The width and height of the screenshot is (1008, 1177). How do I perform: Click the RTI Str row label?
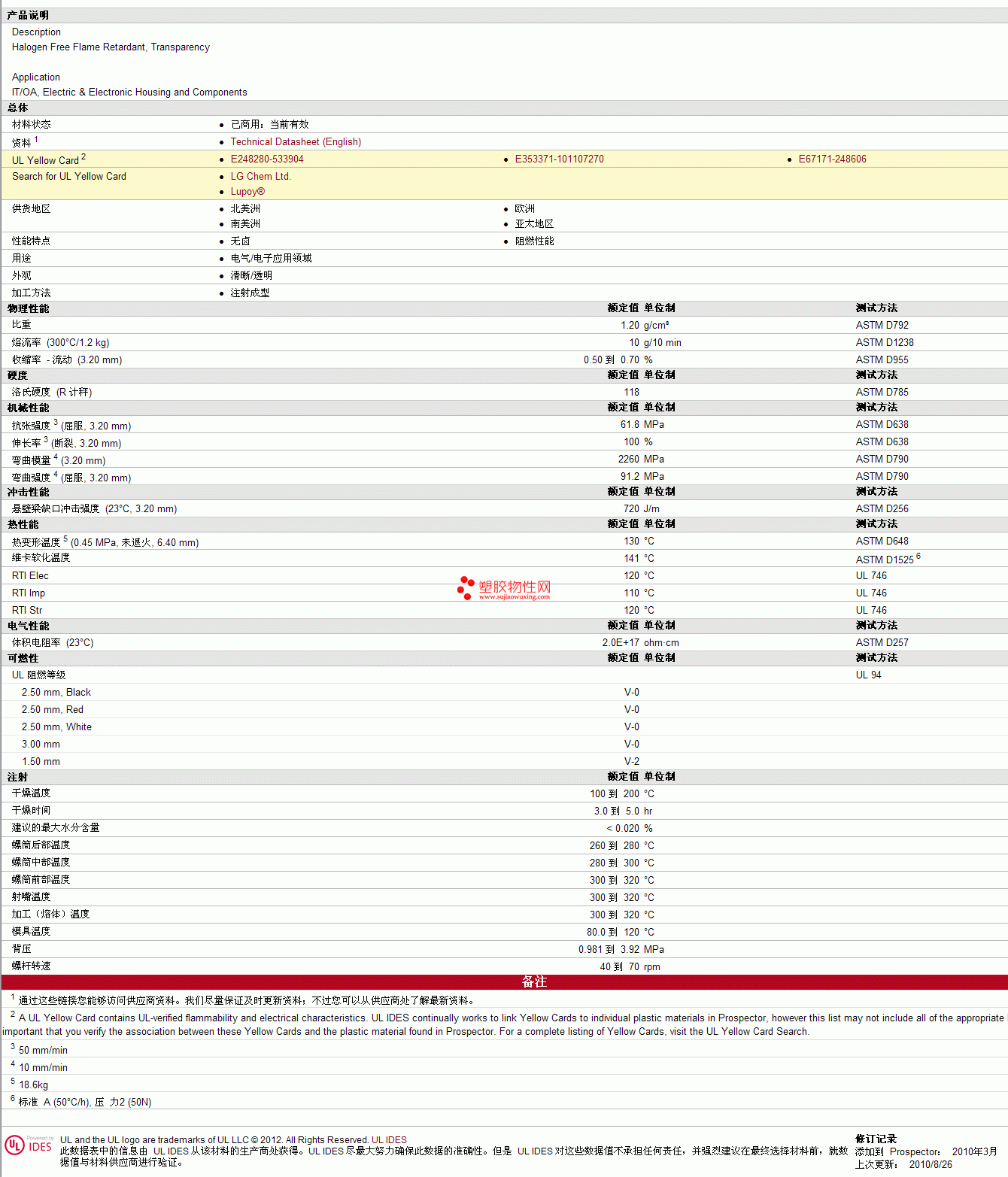click(27, 610)
